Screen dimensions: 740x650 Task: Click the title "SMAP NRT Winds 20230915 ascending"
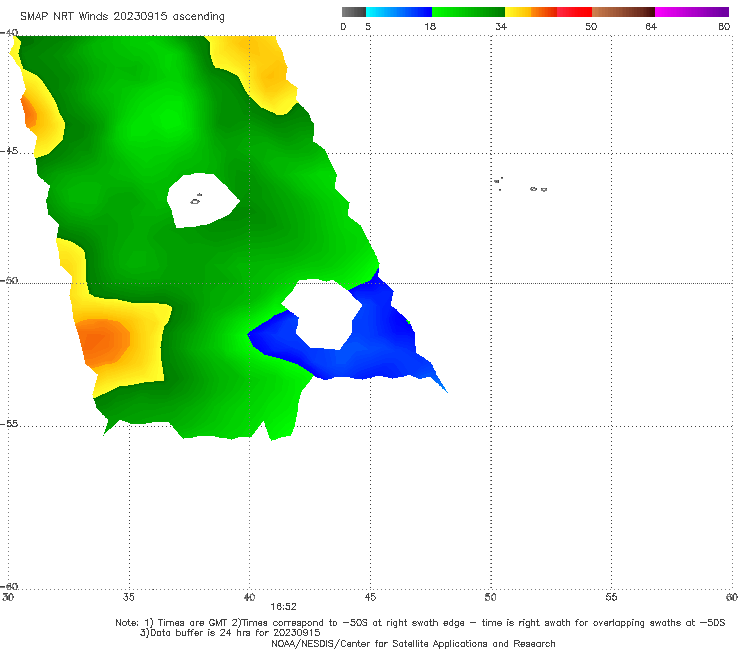[x=122, y=16]
